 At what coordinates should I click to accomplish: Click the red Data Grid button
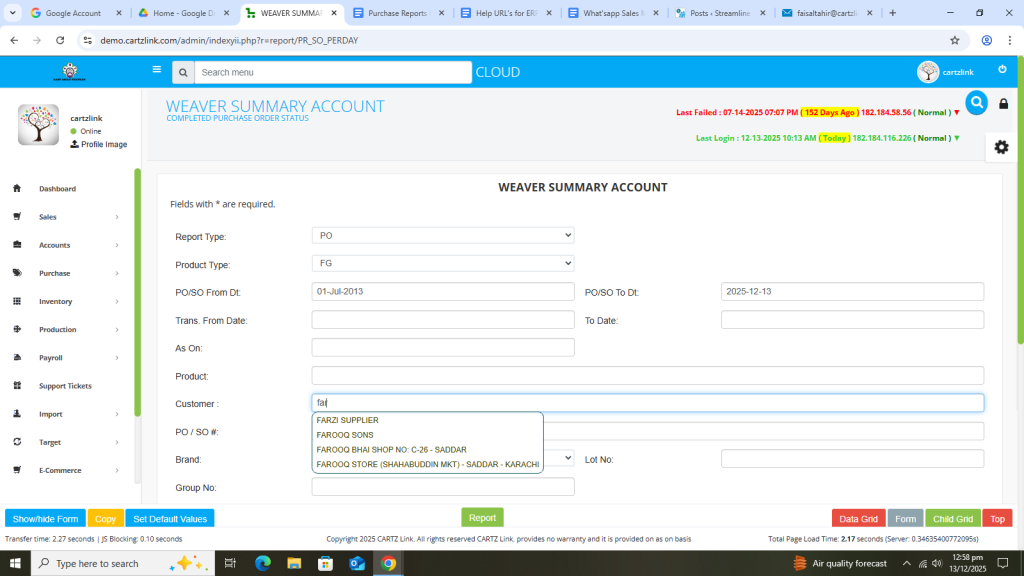coord(858,519)
